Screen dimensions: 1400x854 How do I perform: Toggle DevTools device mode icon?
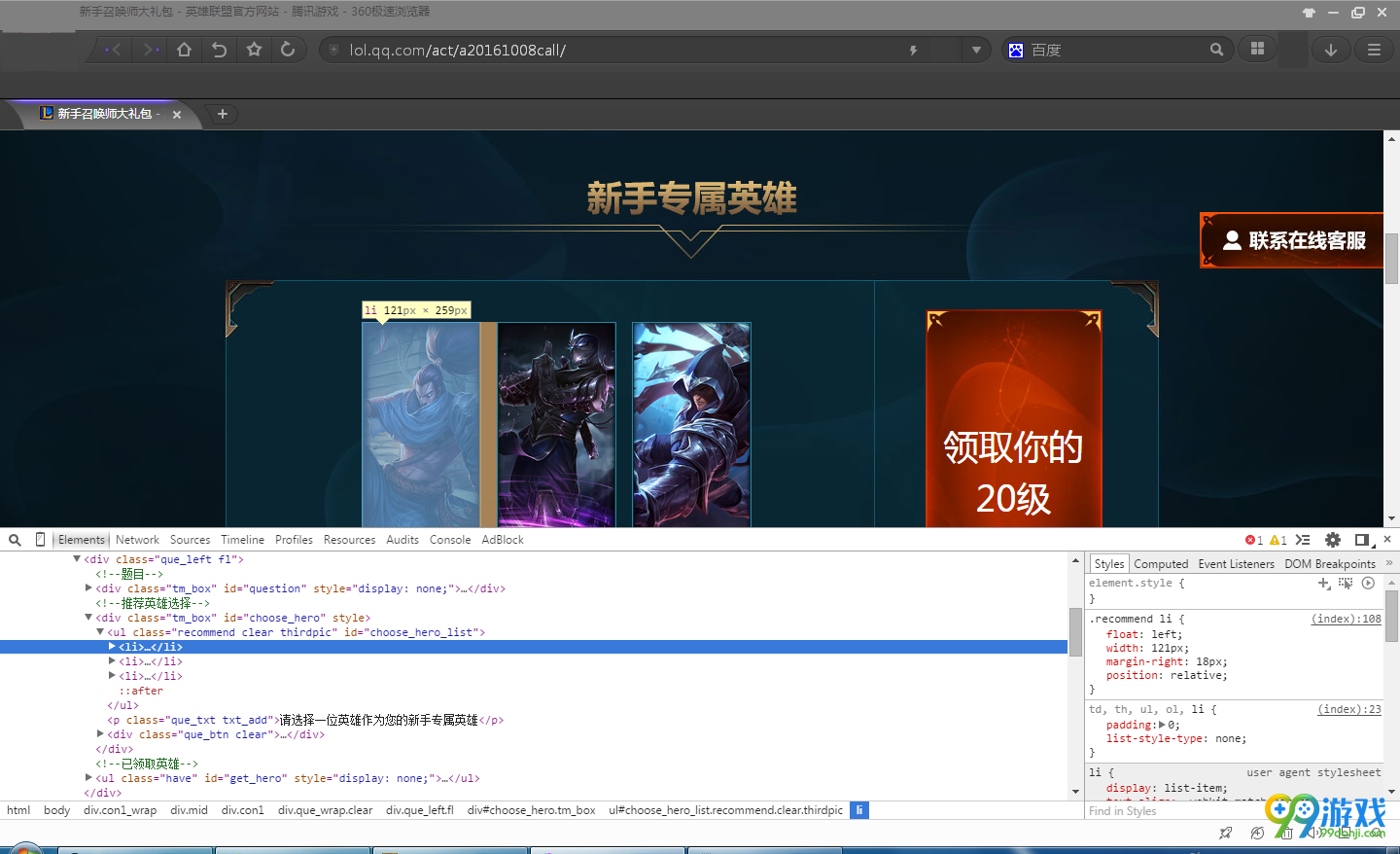click(40, 540)
